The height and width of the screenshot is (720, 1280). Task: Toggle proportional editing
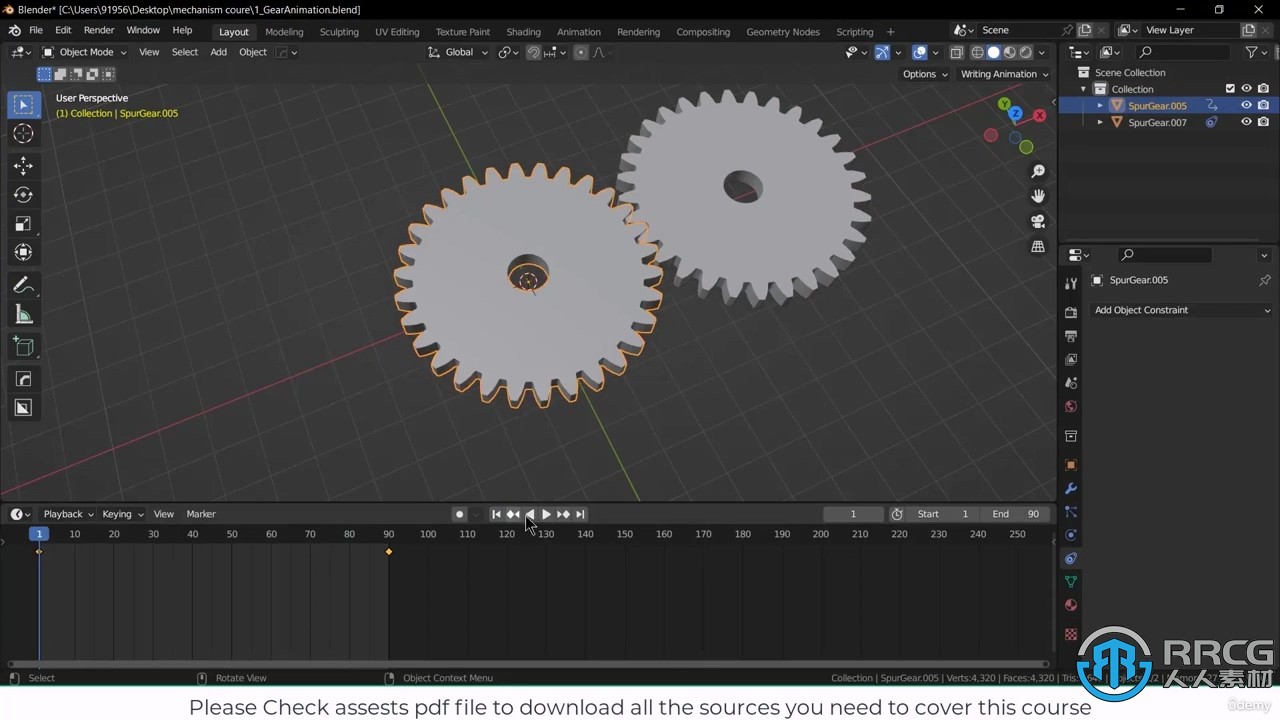tap(581, 52)
